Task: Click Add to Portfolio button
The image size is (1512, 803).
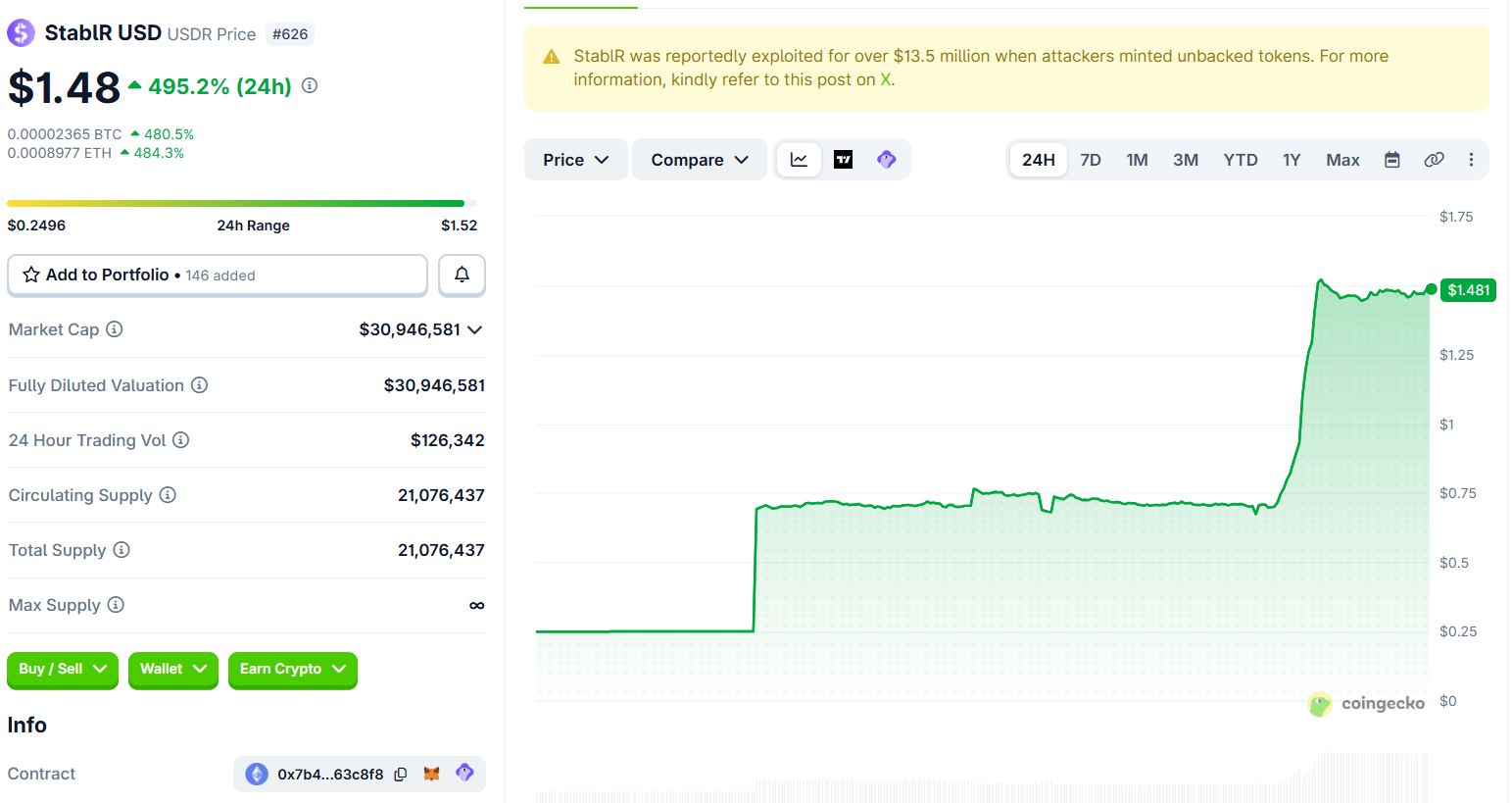Action: tap(218, 275)
